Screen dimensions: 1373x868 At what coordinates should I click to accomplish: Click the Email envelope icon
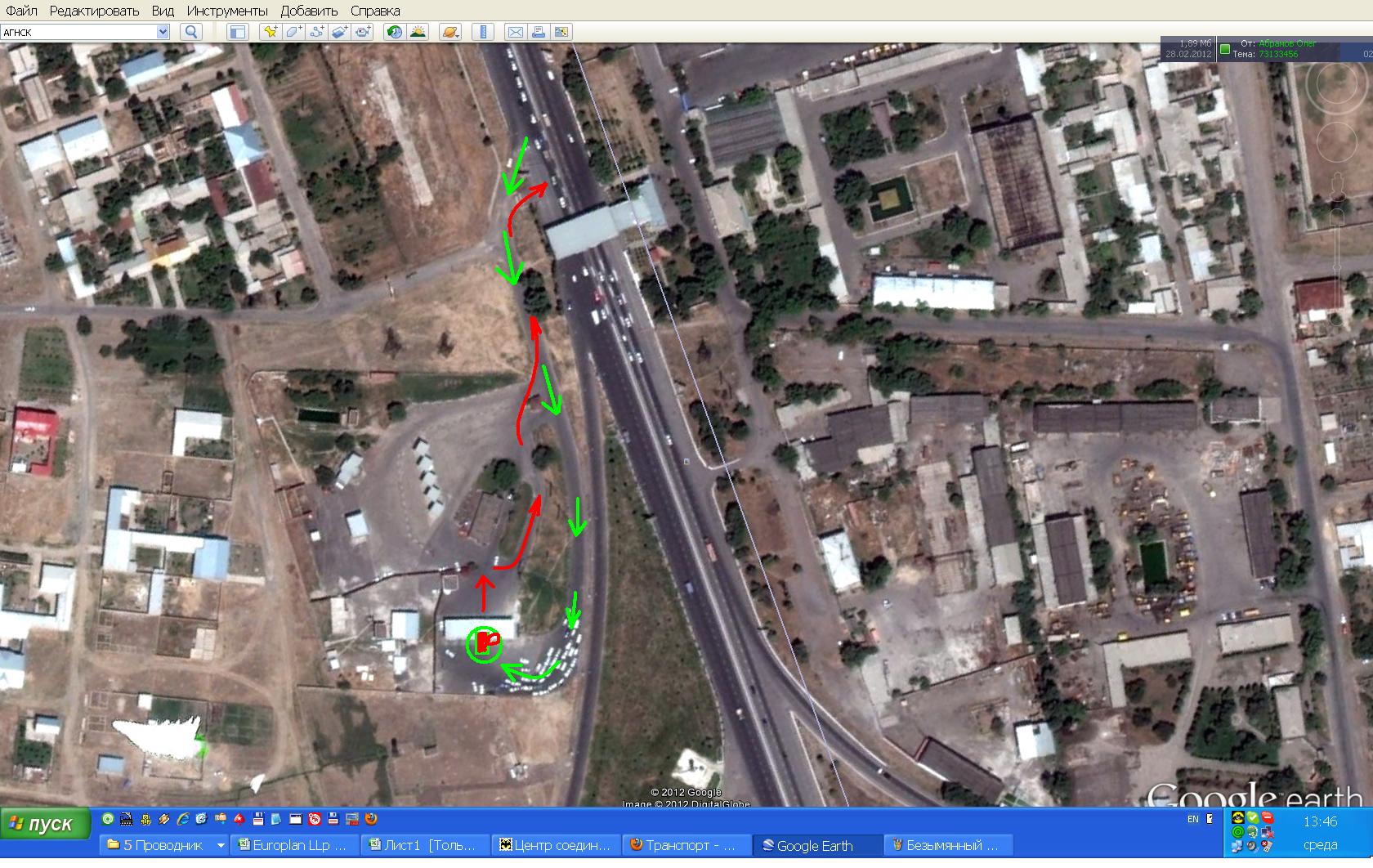[x=516, y=32]
